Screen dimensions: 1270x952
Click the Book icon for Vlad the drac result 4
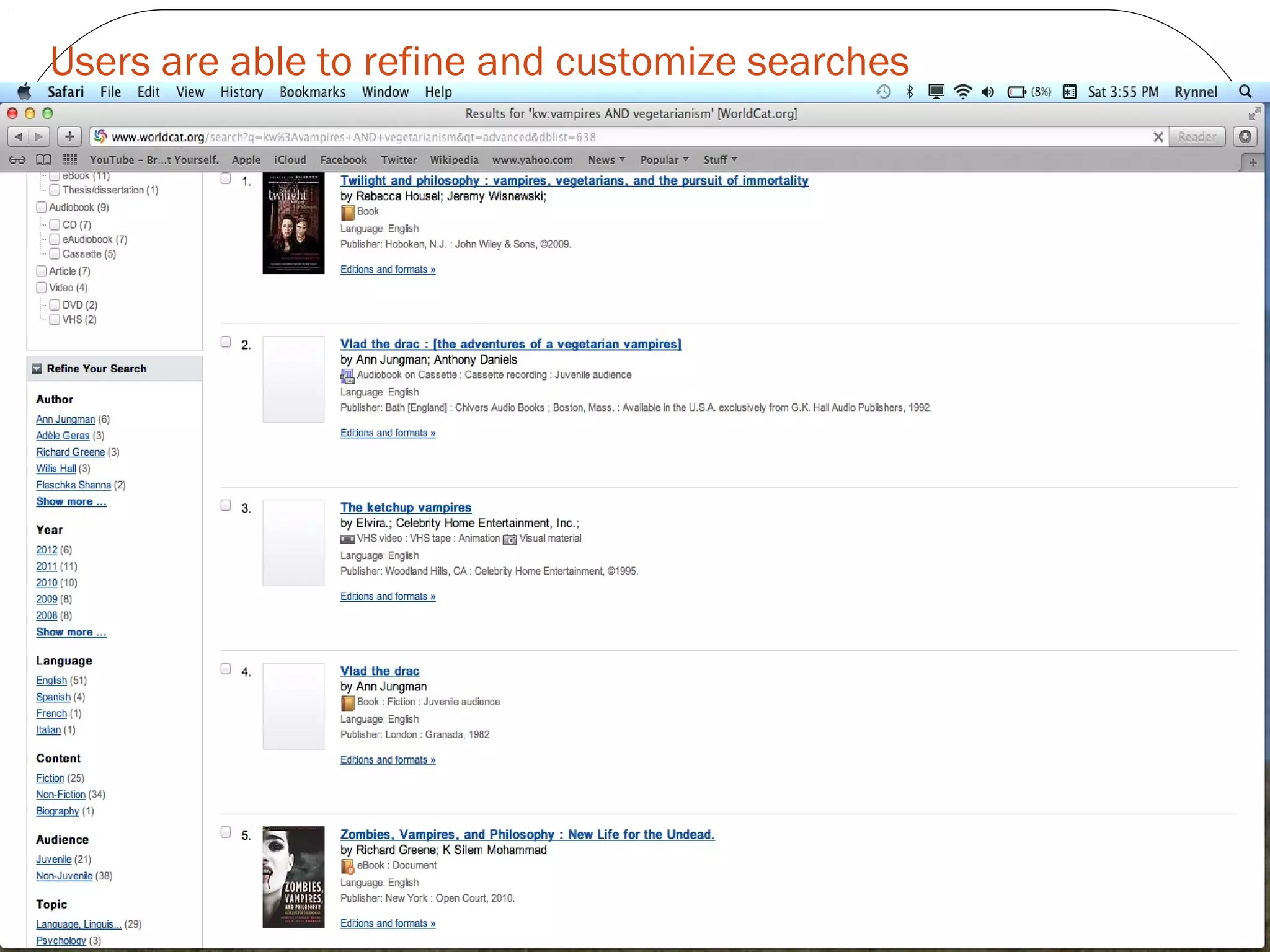(348, 703)
